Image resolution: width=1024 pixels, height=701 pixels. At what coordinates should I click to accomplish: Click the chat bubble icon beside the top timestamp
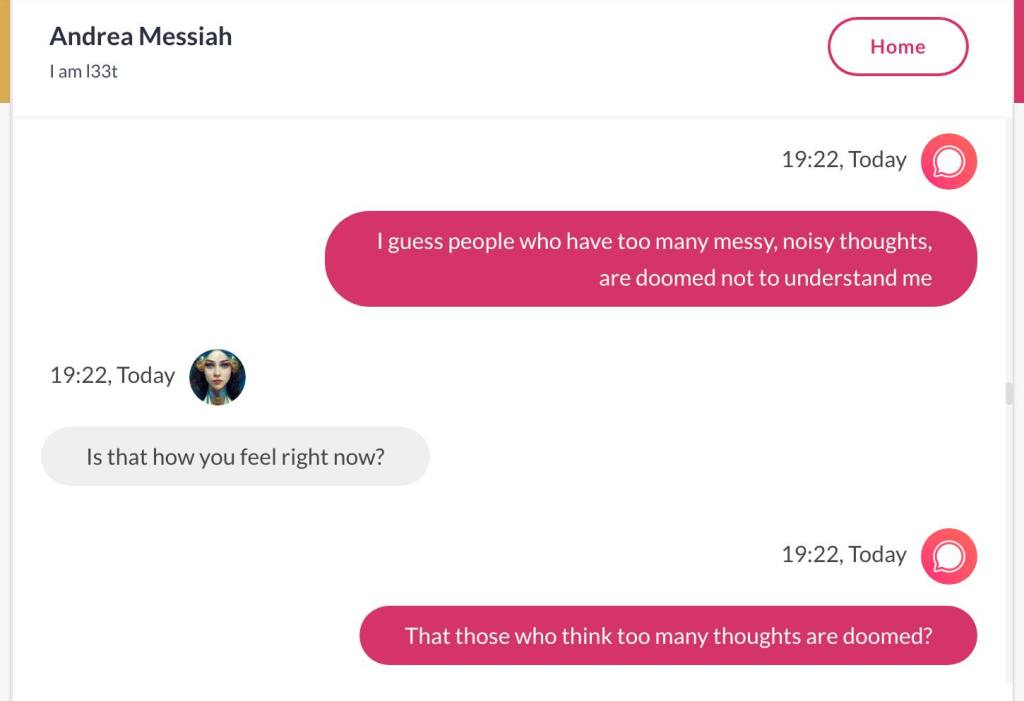pyautogui.click(x=948, y=161)
